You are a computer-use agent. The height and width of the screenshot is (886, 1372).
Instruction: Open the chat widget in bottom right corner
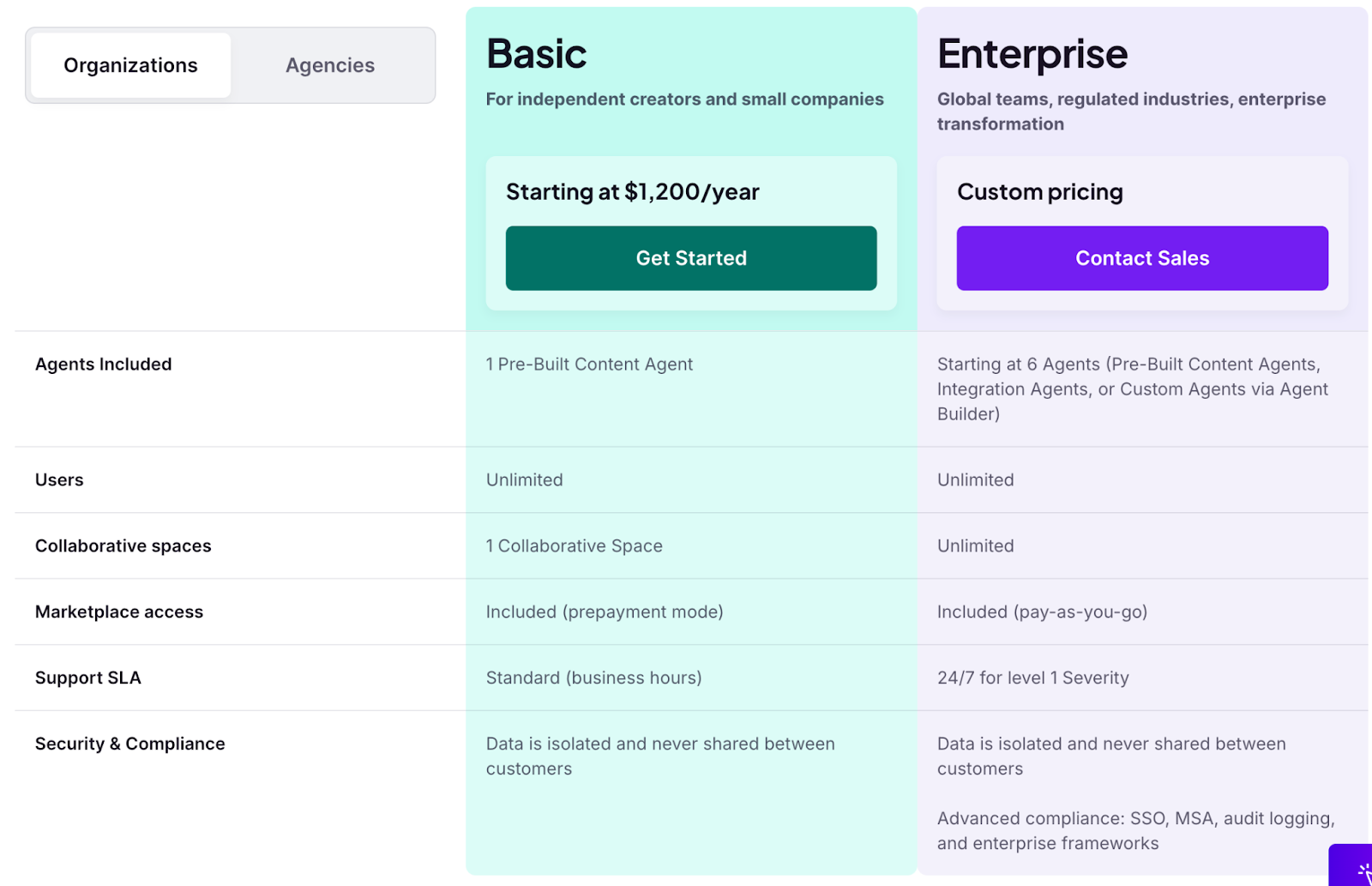point(1355,871)
